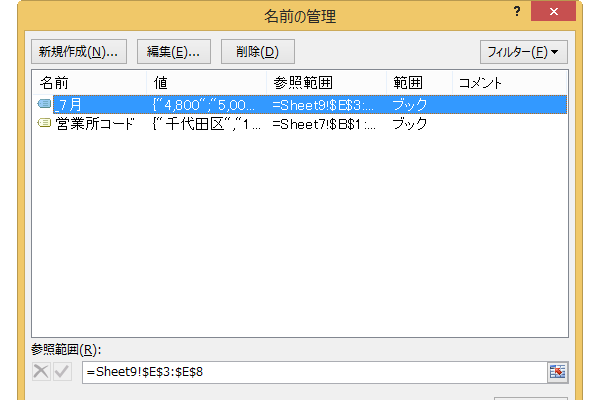Open the 編集(E)... dialog button
Viewport: 600px width, 400px height.
pyautogui.click(x=174, y=52)
